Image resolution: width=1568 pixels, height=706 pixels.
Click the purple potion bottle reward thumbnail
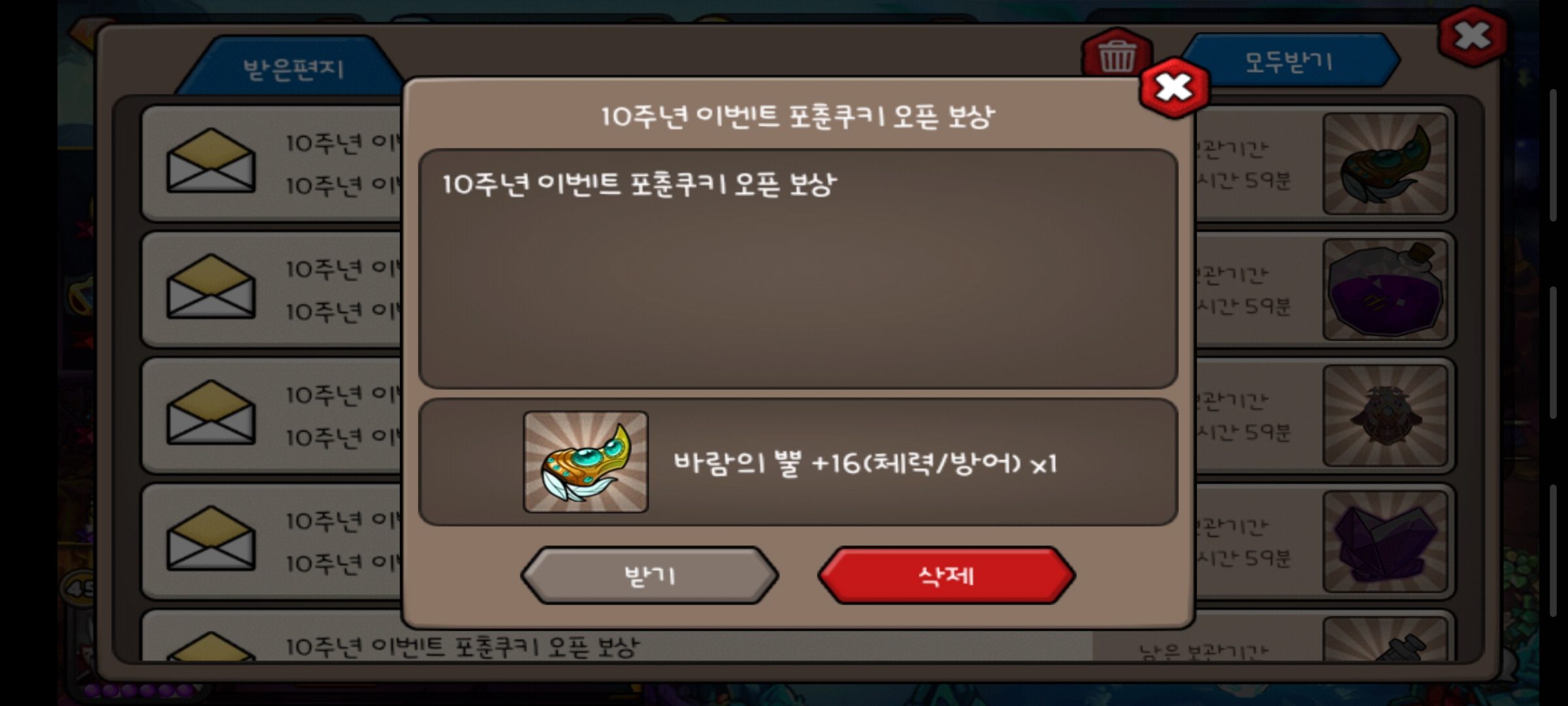(x=1385, y=290)
